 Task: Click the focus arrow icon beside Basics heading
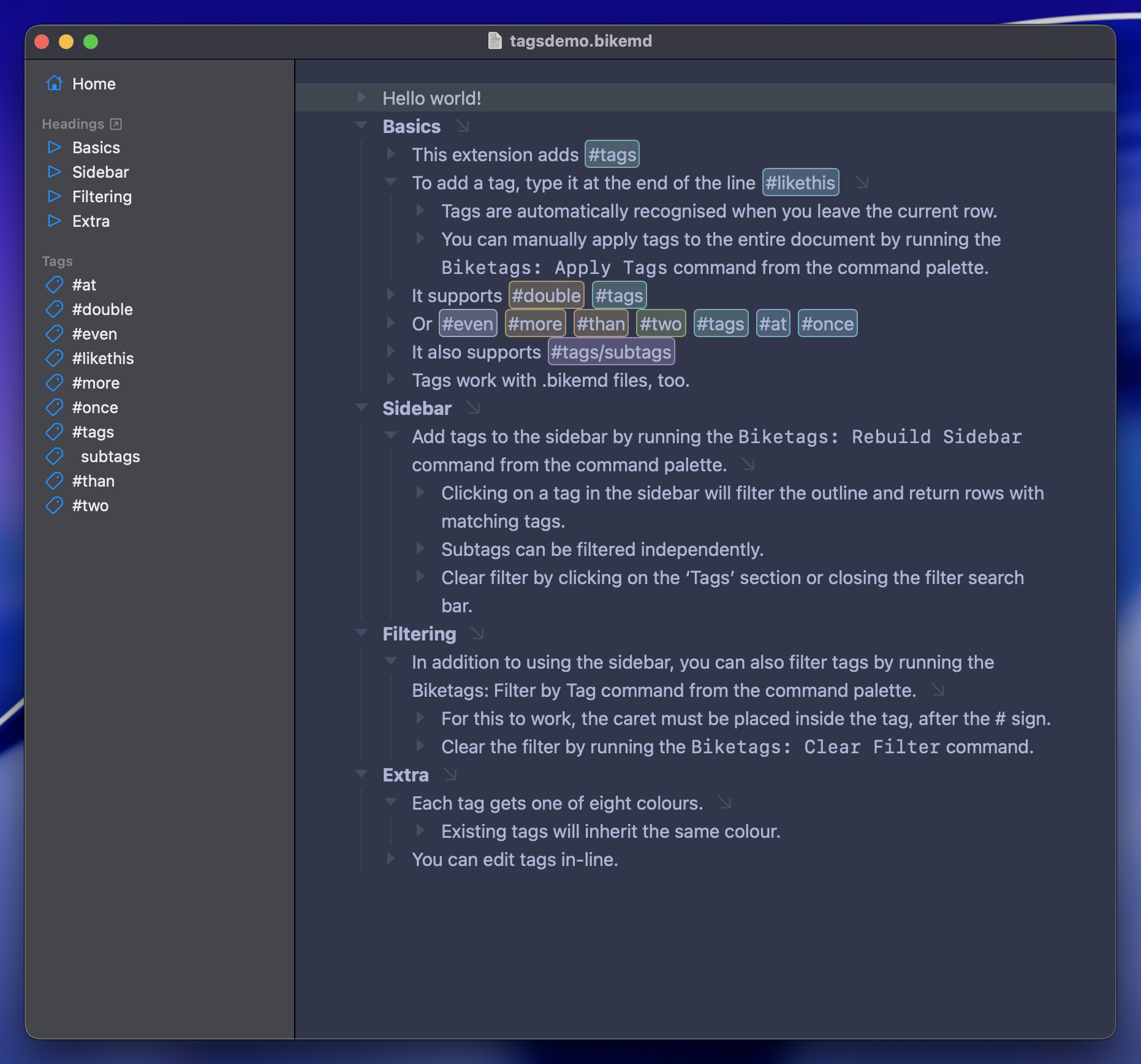[x=463, y=126]
